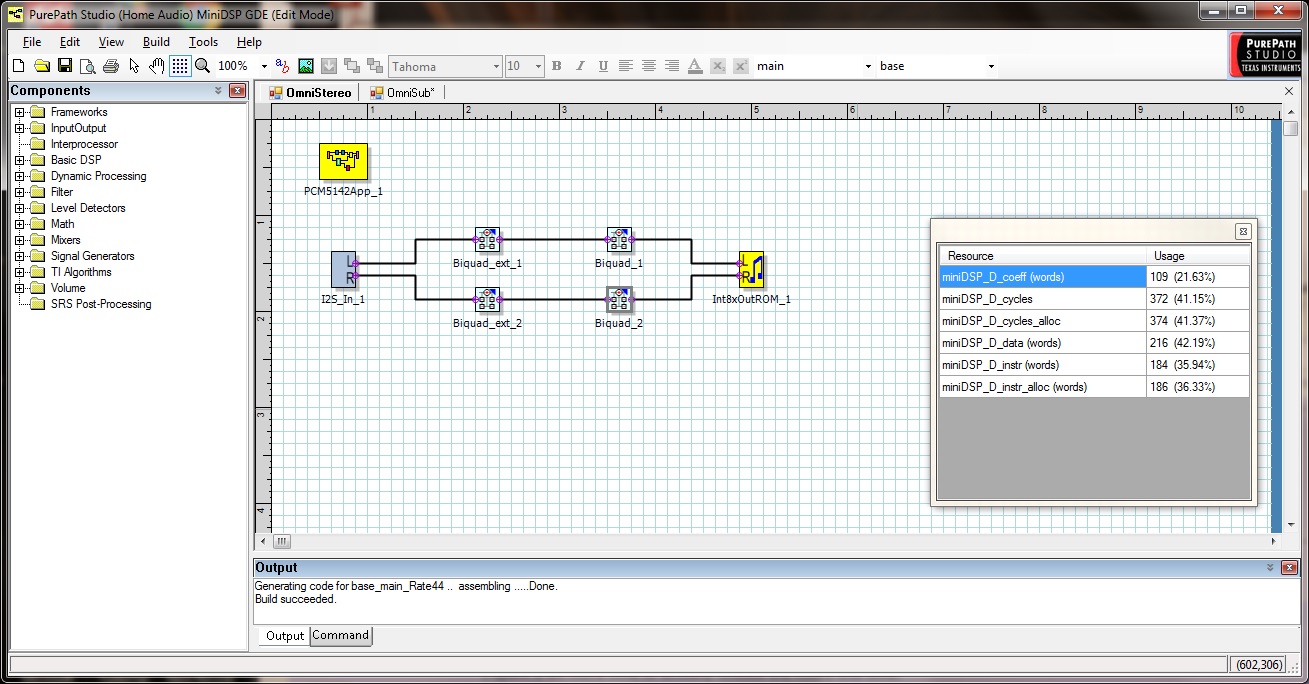Select the hand pan tool

(x=157, y=66)
